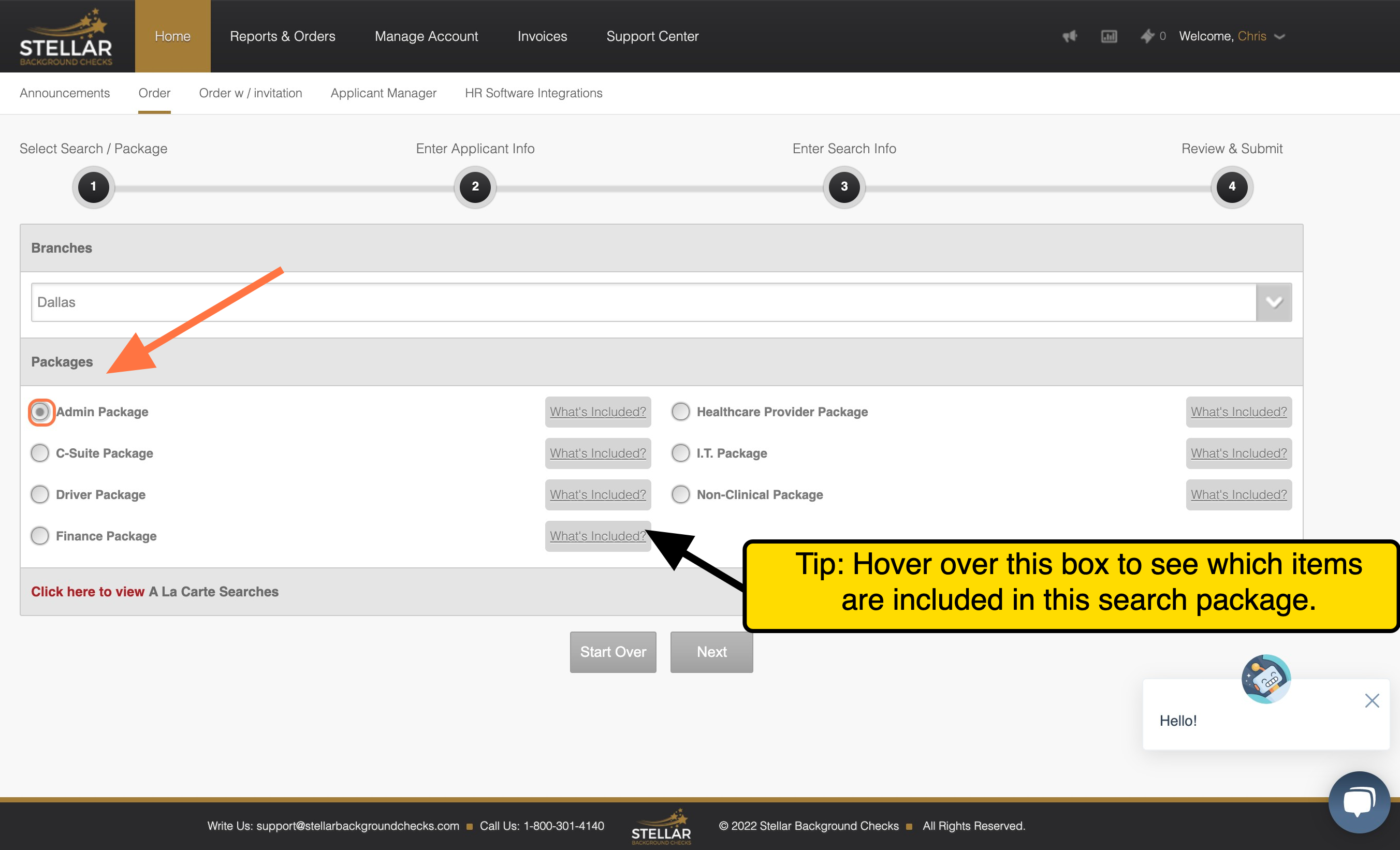
Task: Click the chatbot avatar icon
Action: click(x=1266, y=679)
